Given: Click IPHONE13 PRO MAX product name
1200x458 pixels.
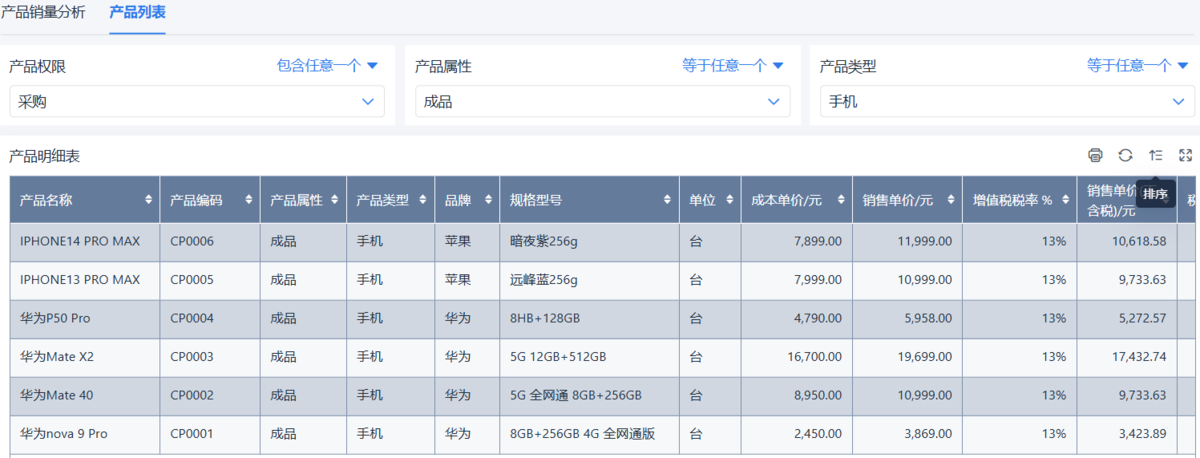Looking at the screenshot, I should 80,280.
